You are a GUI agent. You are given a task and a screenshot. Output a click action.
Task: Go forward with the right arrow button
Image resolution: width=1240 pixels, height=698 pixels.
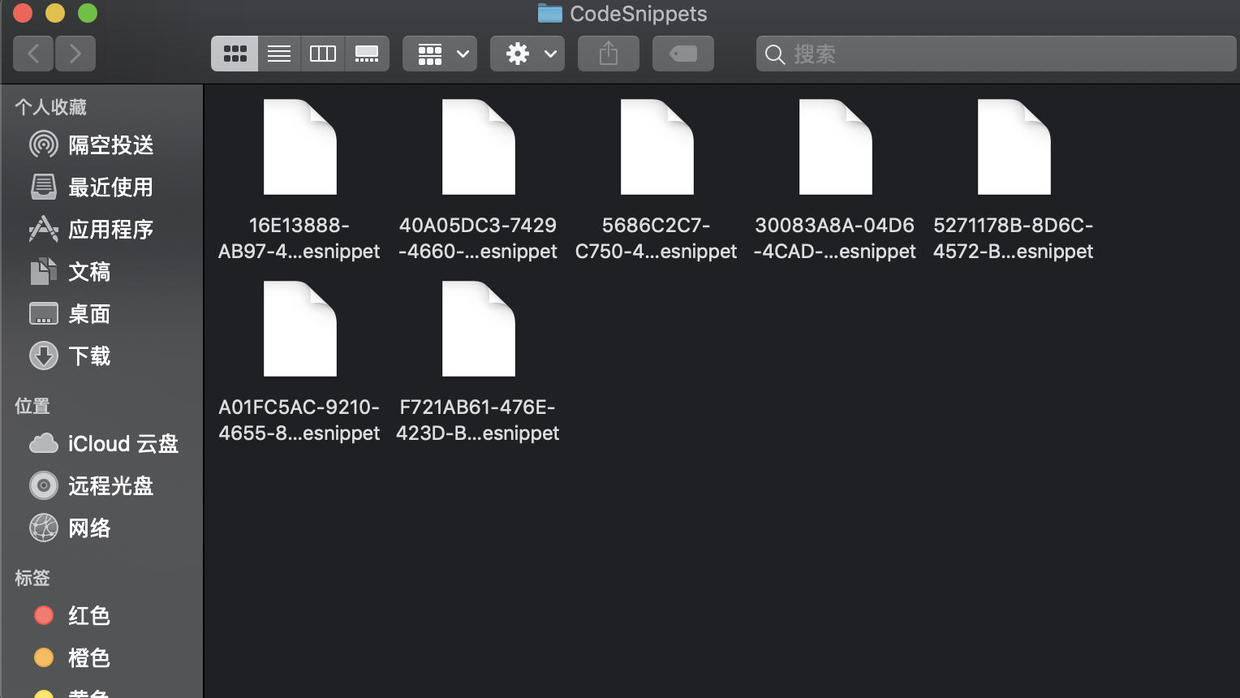pos(76,54)
